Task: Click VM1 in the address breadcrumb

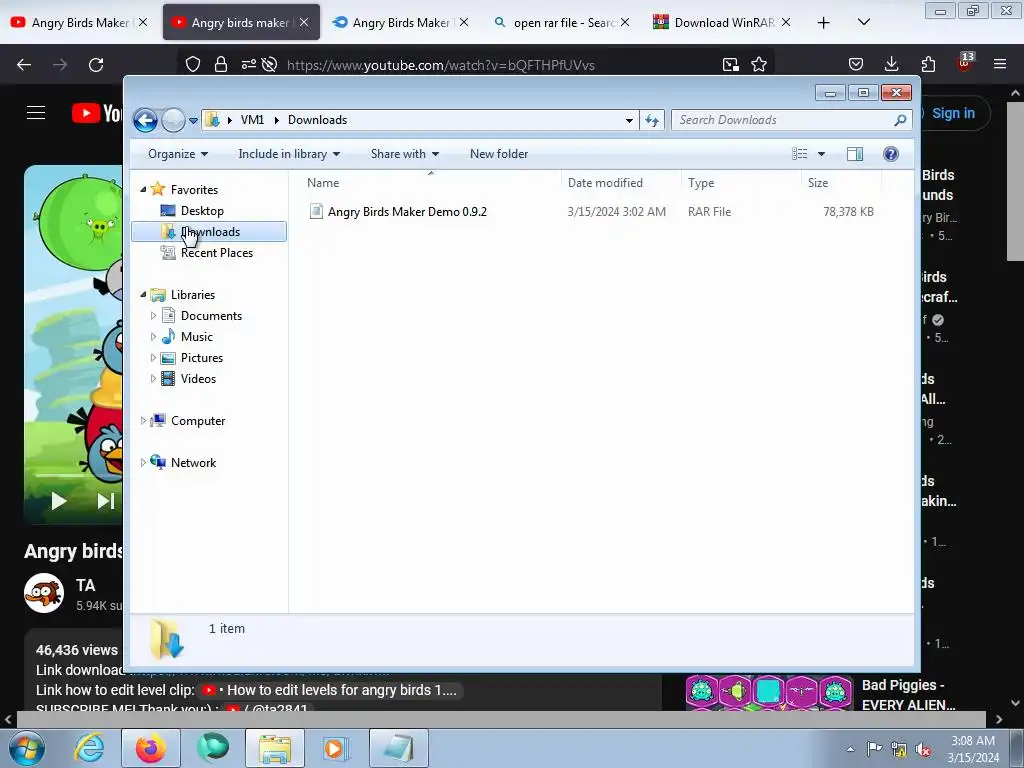Action: (x=252, y=120)
